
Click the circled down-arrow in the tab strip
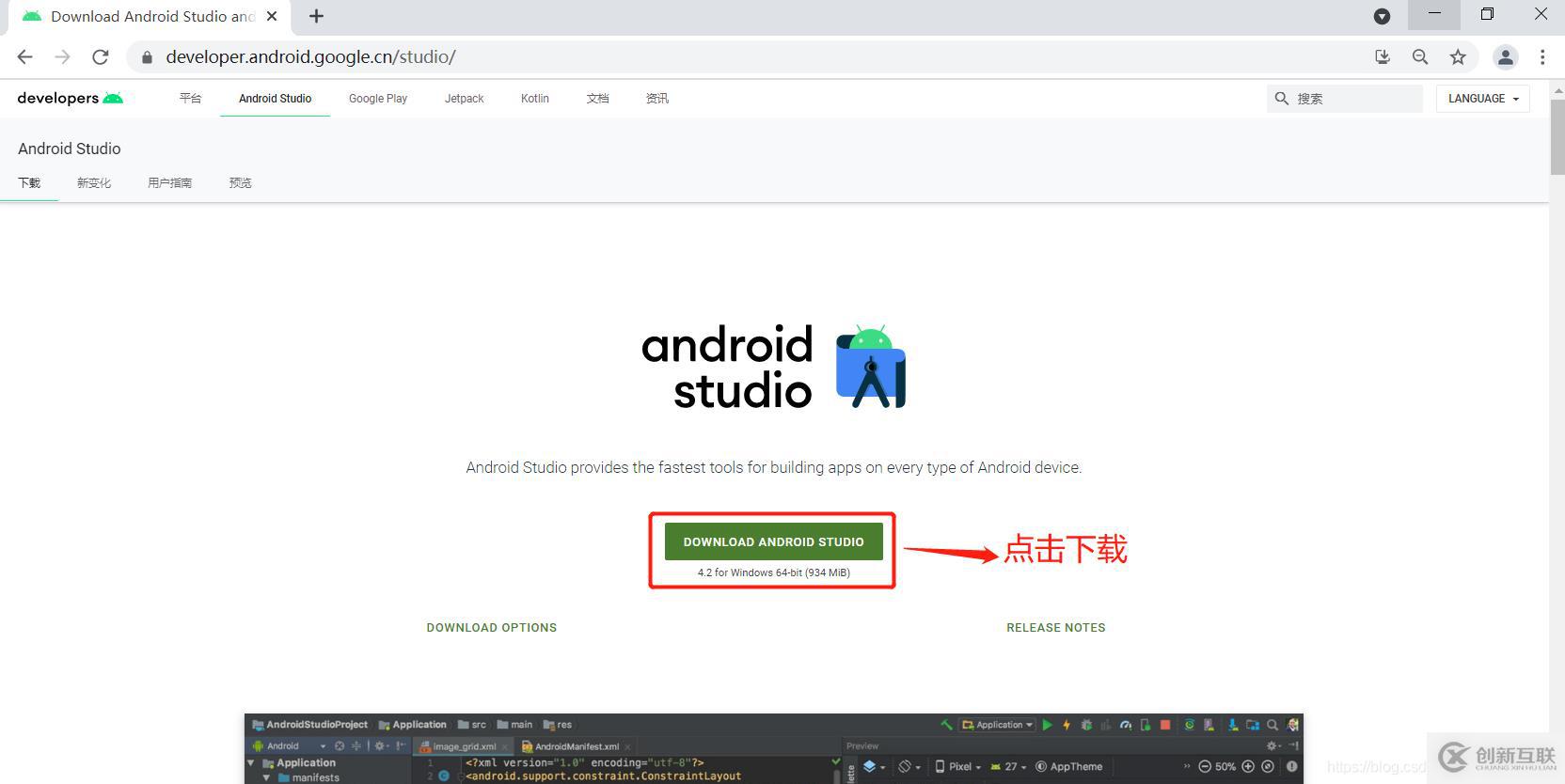coord(1382,16)
